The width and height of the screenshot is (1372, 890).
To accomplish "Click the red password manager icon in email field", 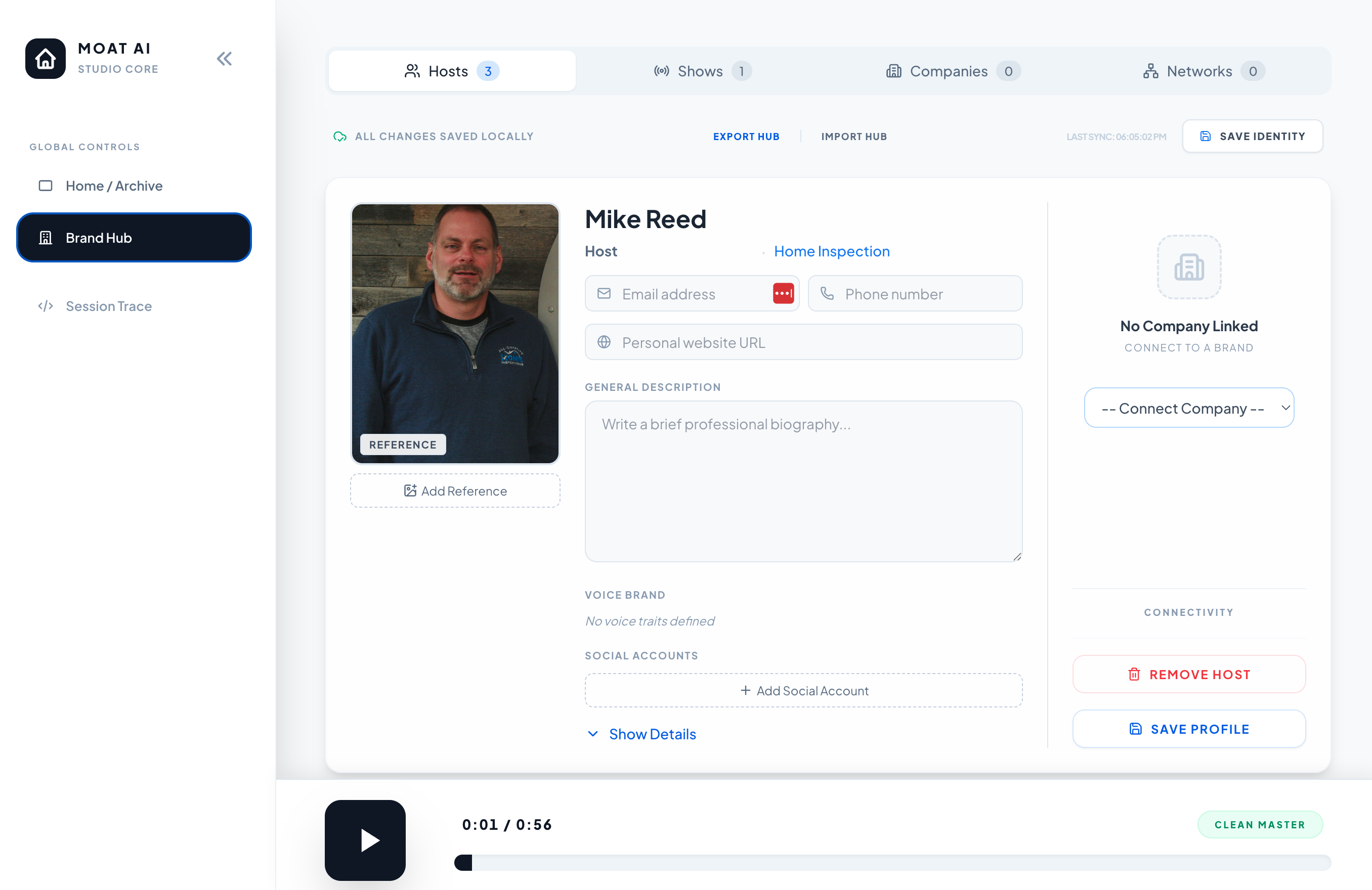I will [783, 293].
